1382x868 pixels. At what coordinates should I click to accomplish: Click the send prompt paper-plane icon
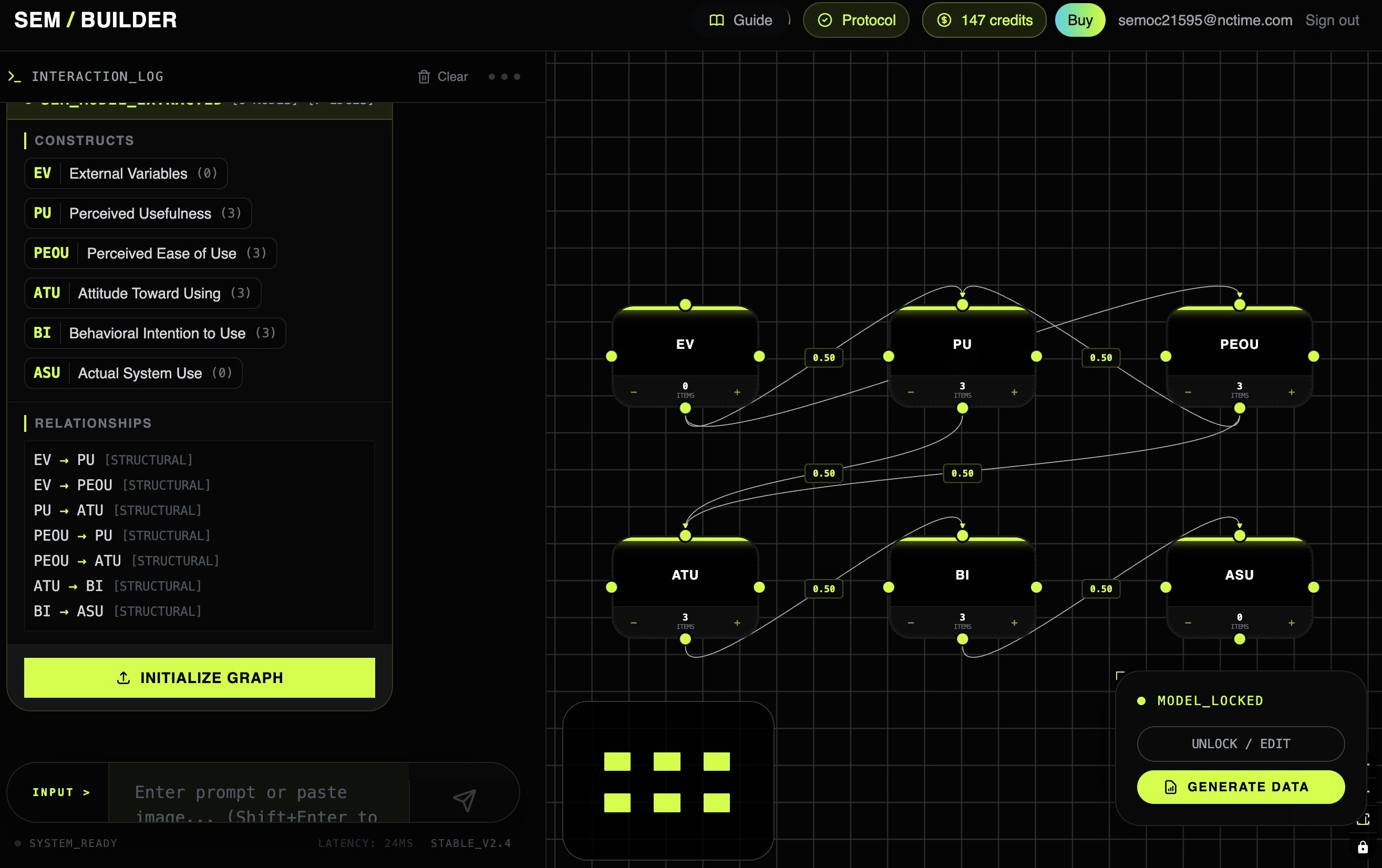point(465,800)
